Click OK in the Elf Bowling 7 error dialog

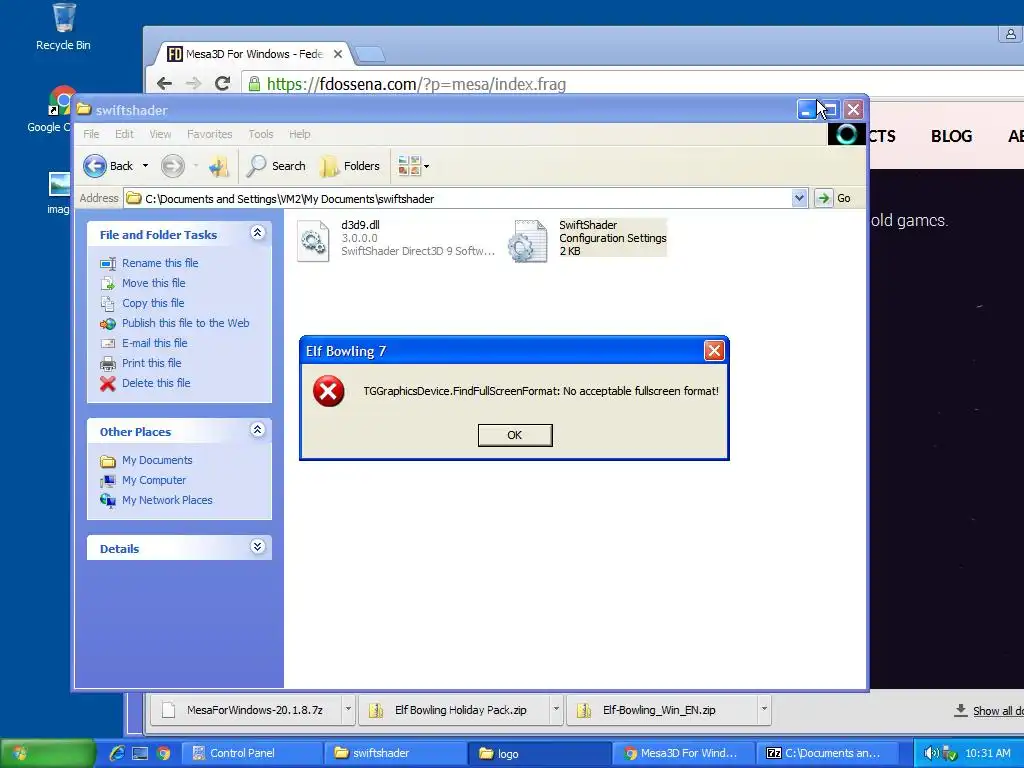pyautogui.click(x=515, y=435)
